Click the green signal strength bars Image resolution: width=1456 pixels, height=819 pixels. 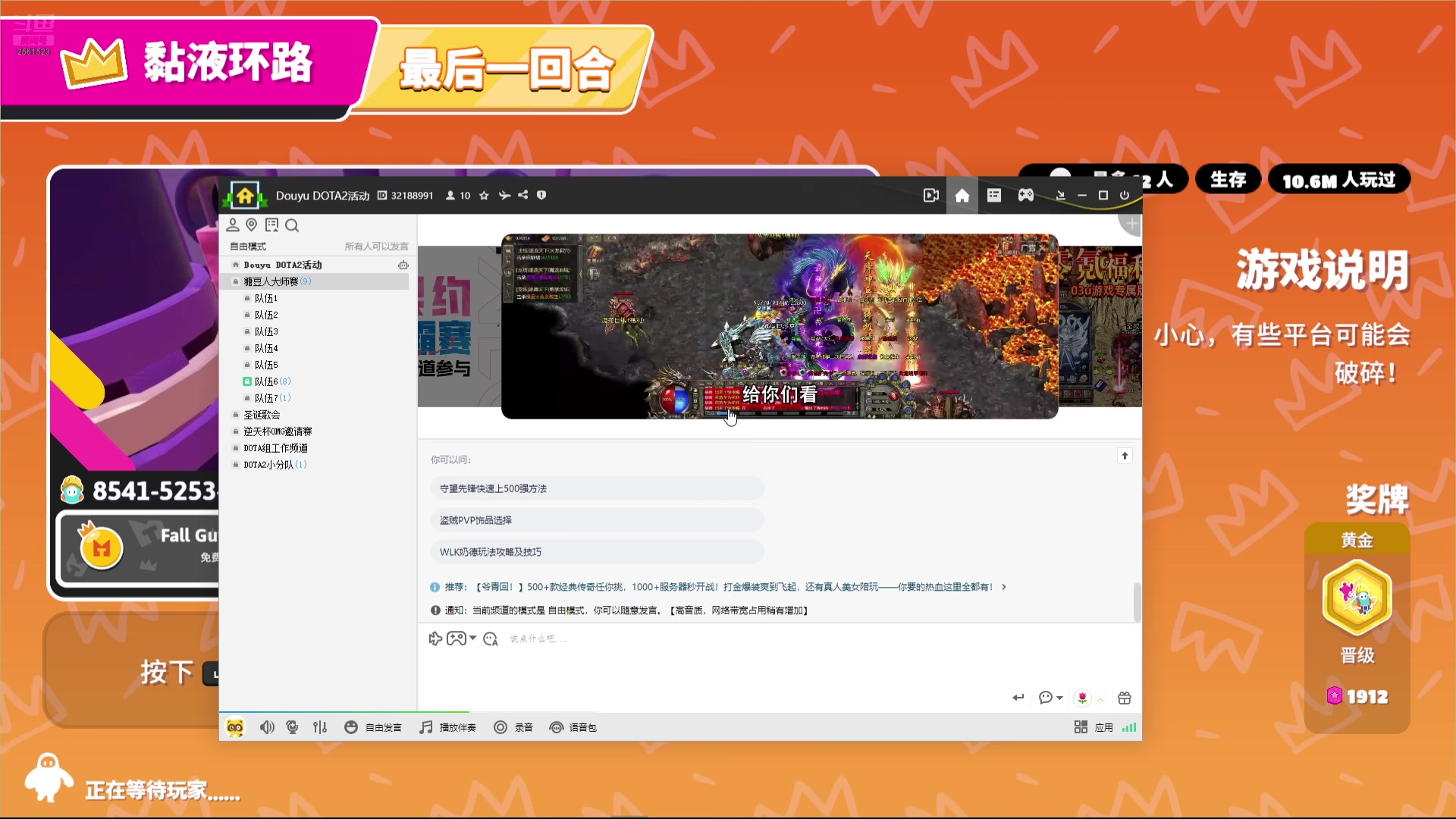(1129, 727)
